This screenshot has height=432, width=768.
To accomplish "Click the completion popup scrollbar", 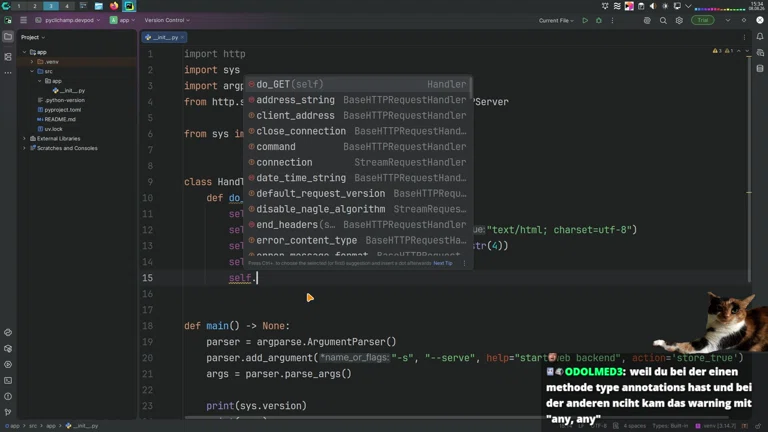I will pyautogui.click(x=471, y=88).
